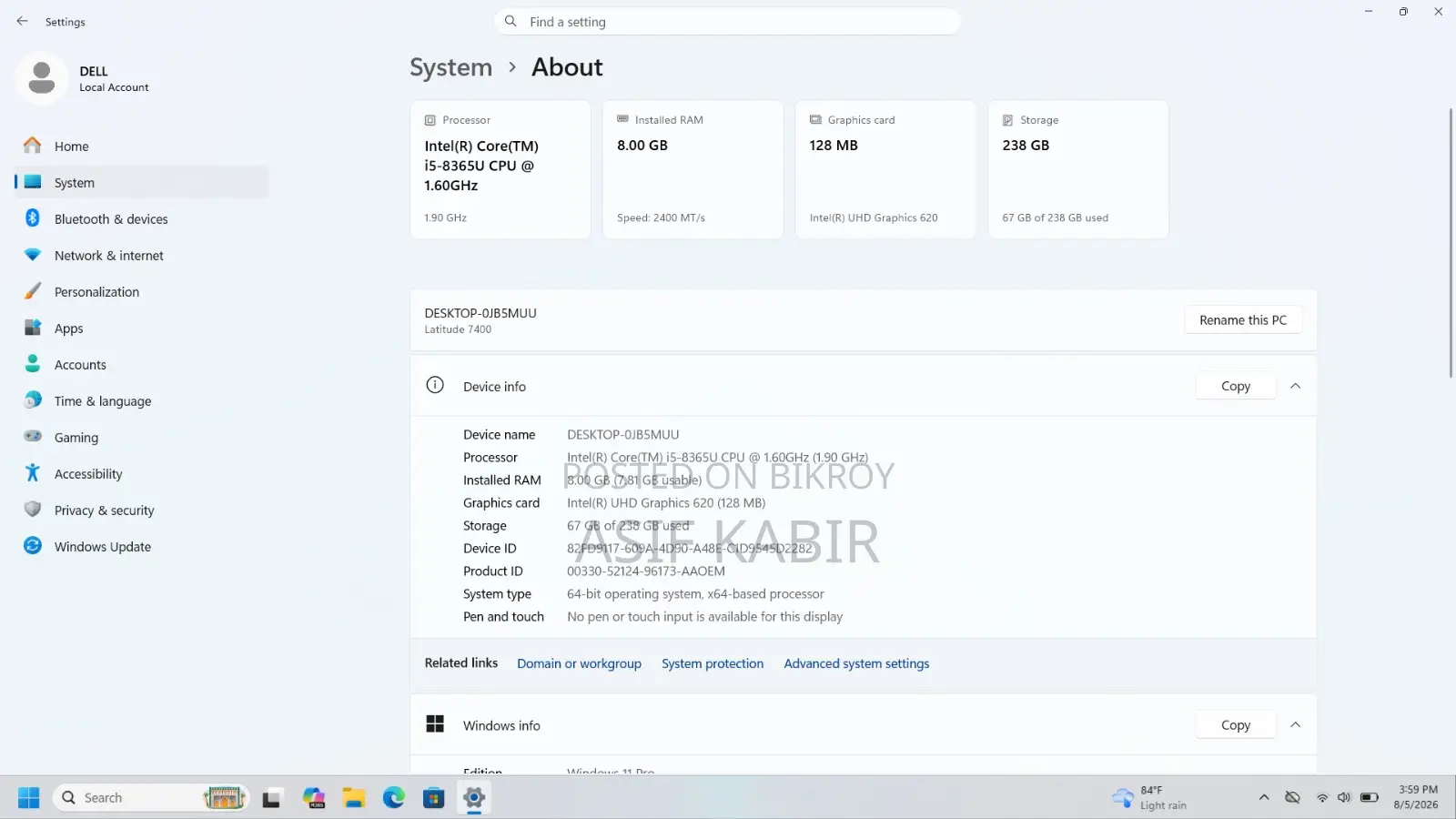Switch to Windows Update settings

[141, 547]
